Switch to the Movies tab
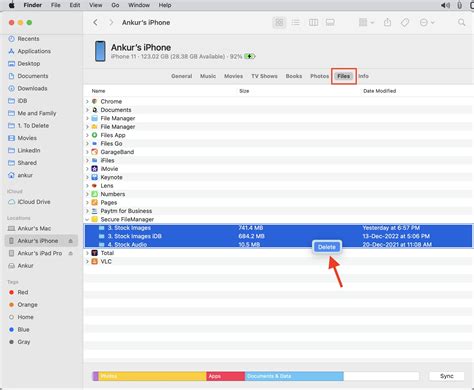This screenshot has width=474, height=390. (x=233, y=76)
